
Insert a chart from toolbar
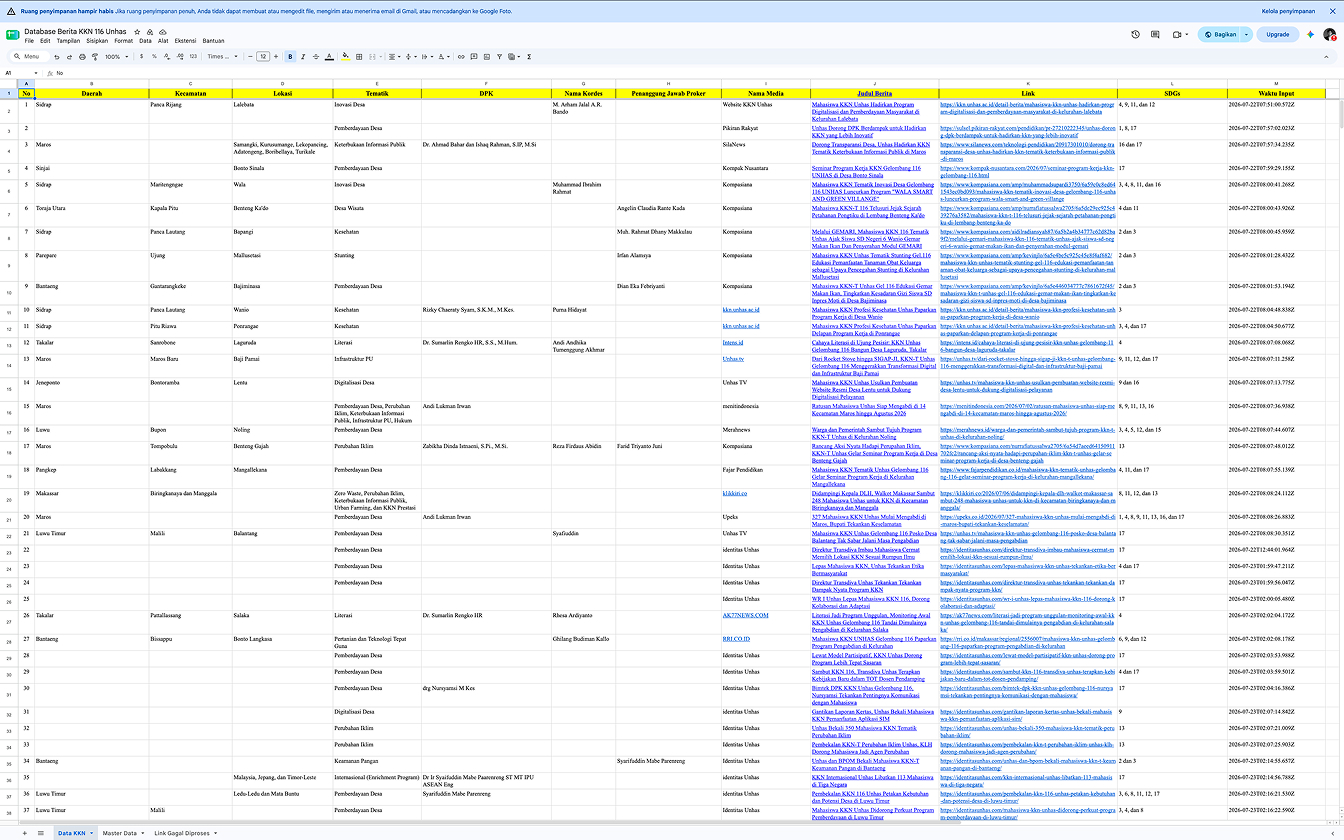(x=487, y=57)
